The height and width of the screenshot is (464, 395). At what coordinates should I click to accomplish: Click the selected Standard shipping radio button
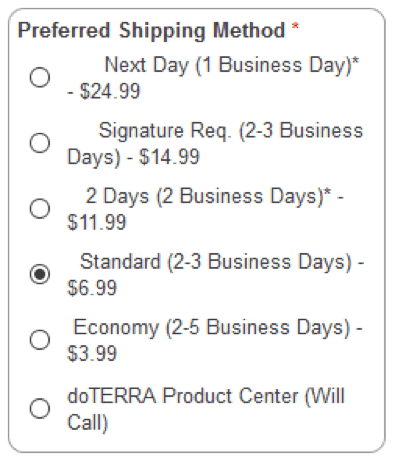click(40, 274)
